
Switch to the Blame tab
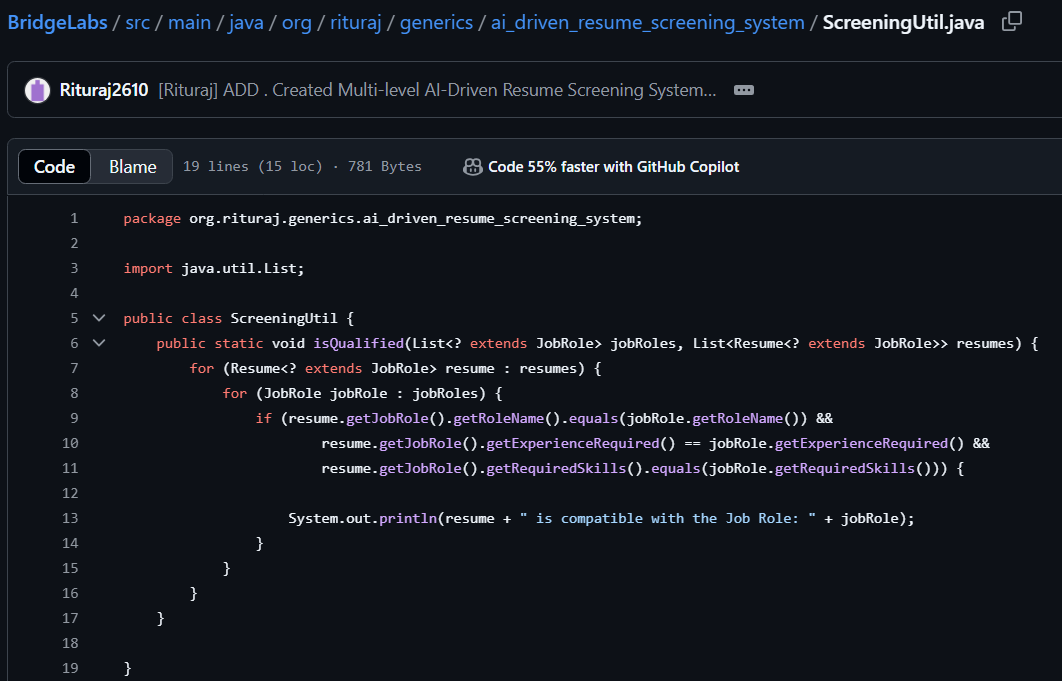(x=133, y=167)
